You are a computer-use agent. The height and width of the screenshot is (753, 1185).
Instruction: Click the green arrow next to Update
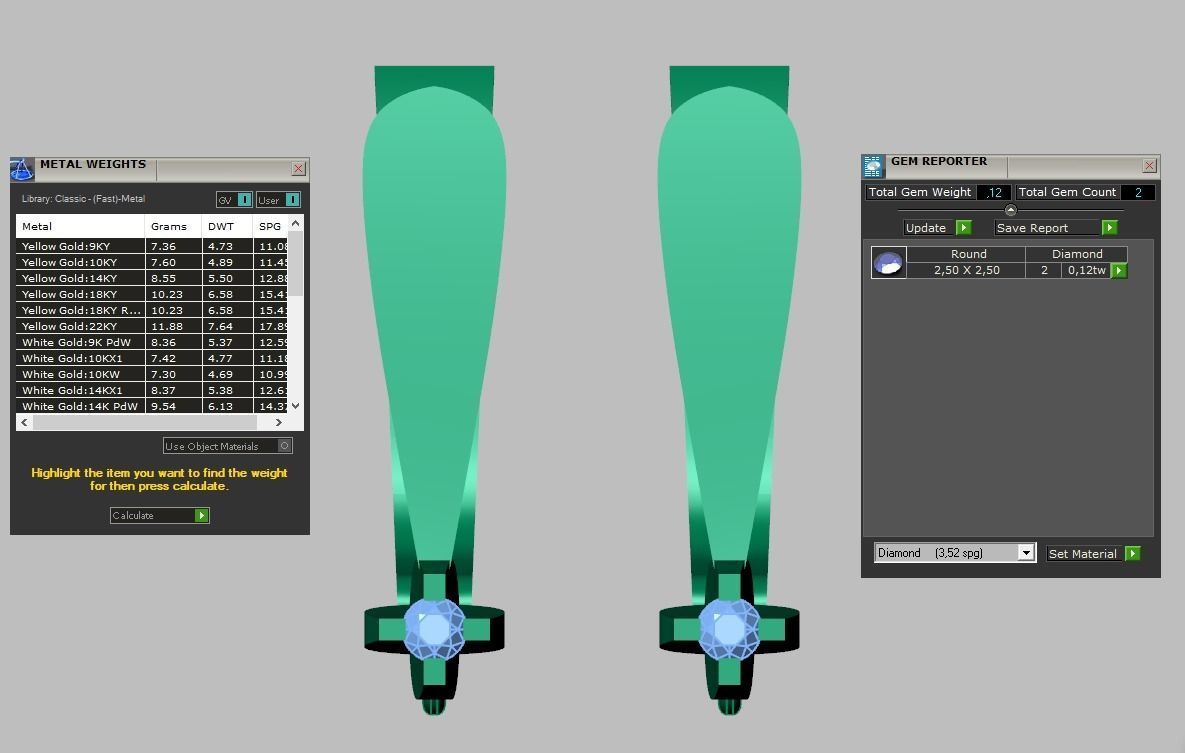coord(964,228)
